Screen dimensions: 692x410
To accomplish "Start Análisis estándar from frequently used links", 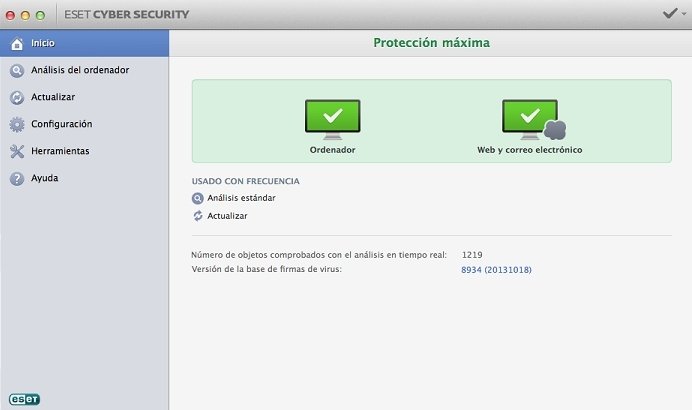I will [x=241, y=198].
